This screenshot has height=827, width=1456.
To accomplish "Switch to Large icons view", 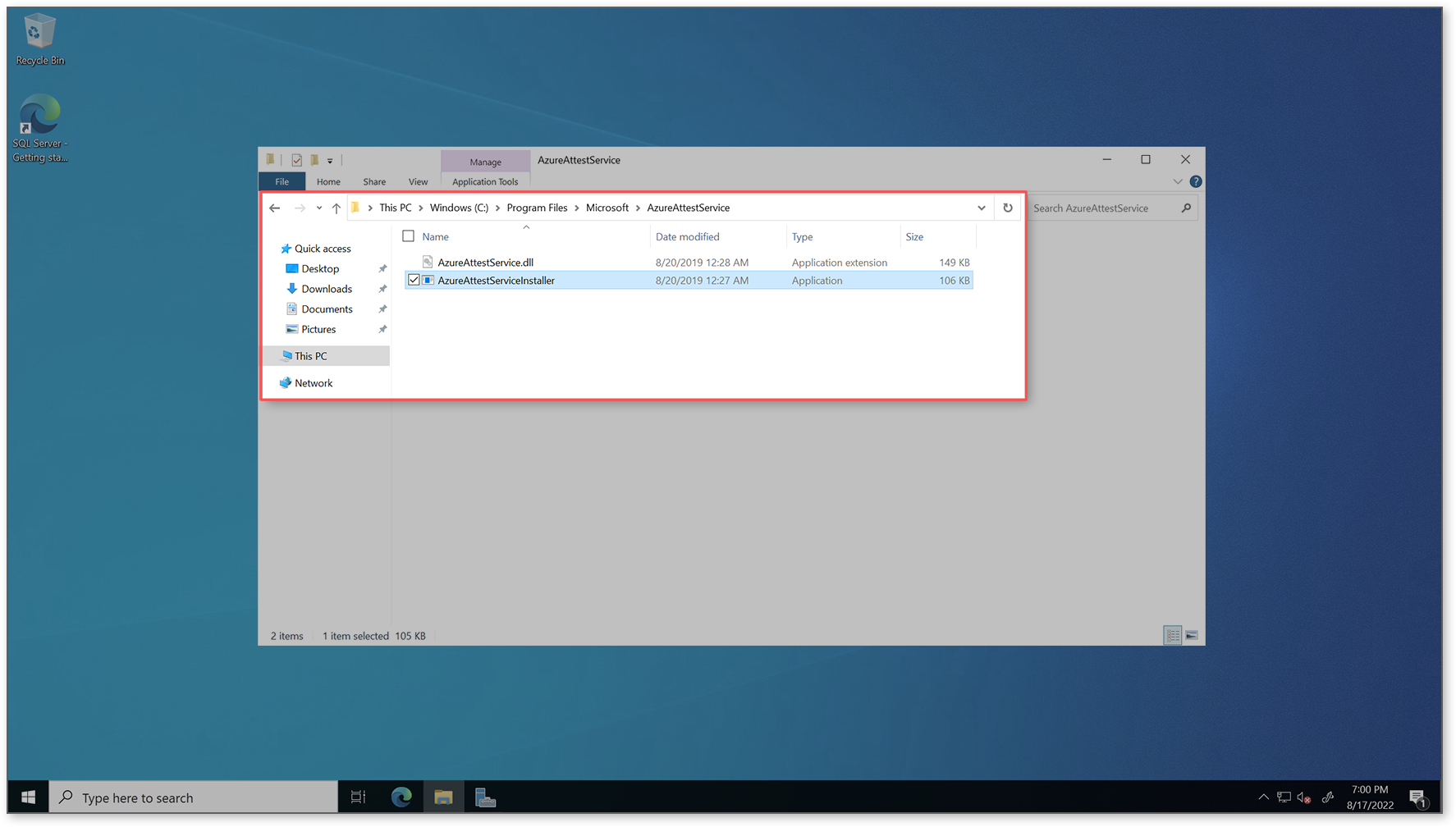I will click(1192, 635).
